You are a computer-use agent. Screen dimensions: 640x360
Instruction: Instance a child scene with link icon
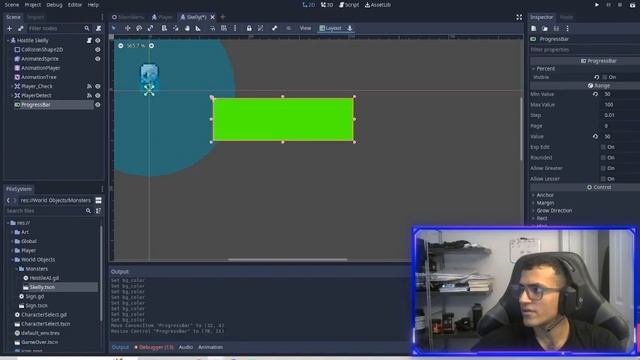[20, 29]
